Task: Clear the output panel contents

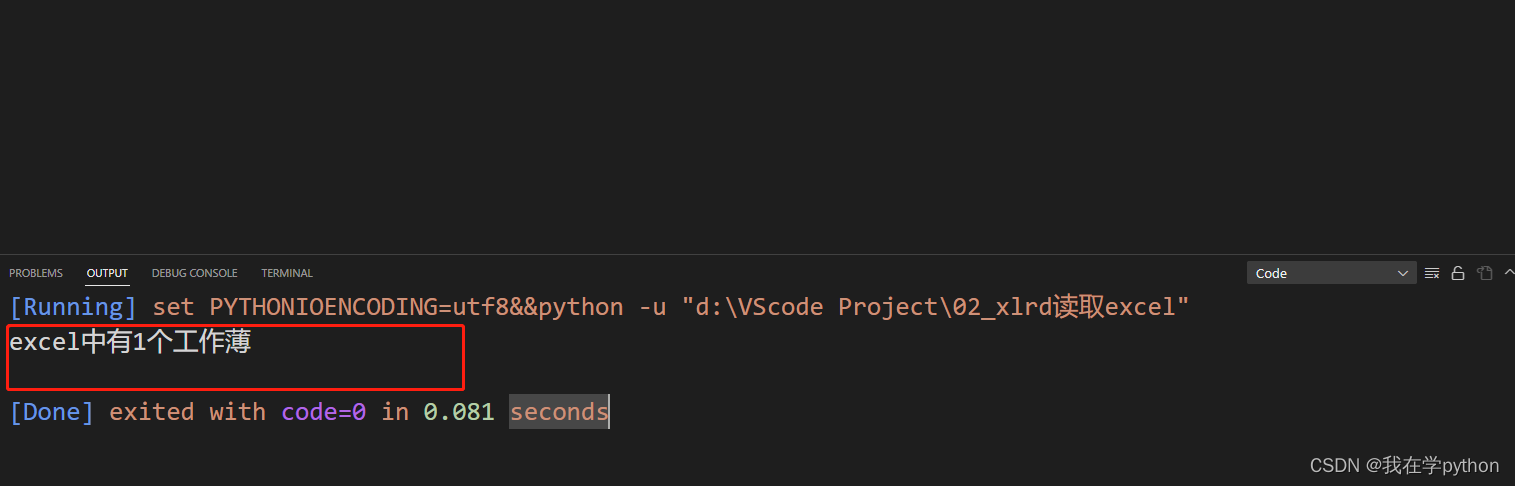Action: (x=1432, y=273)
